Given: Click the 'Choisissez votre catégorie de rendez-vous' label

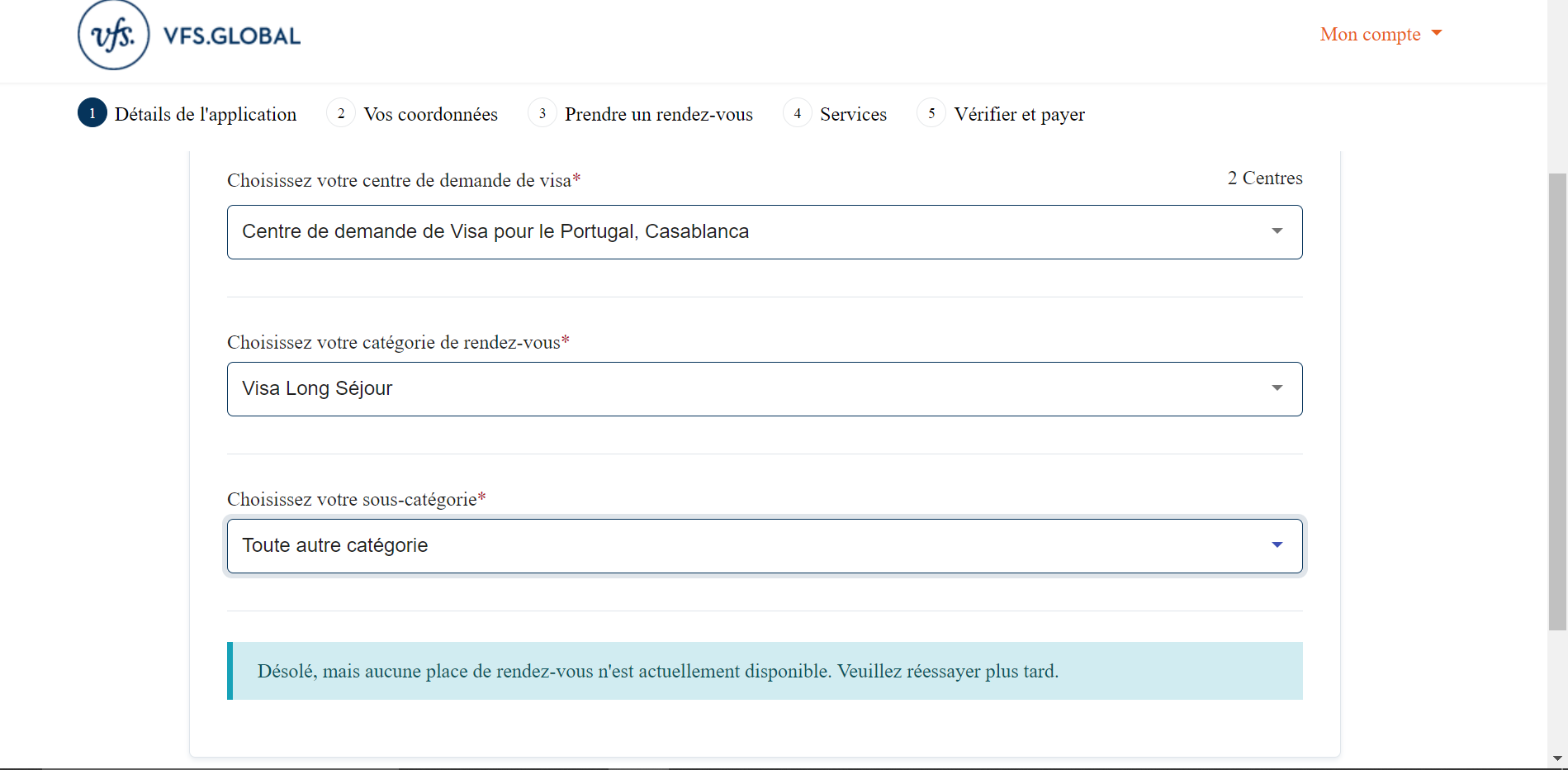Looking at the screenshot, I should (398, 342).
